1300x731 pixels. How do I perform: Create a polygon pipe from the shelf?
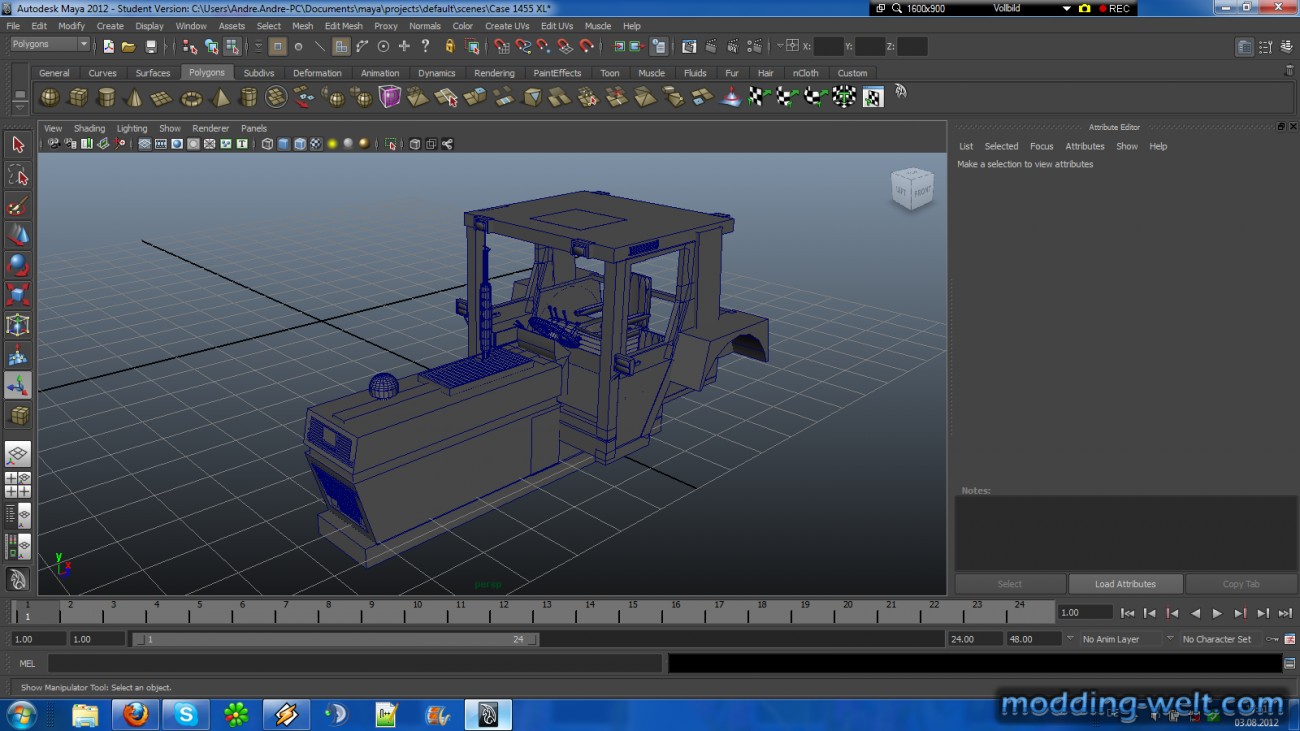click(248, 97)
